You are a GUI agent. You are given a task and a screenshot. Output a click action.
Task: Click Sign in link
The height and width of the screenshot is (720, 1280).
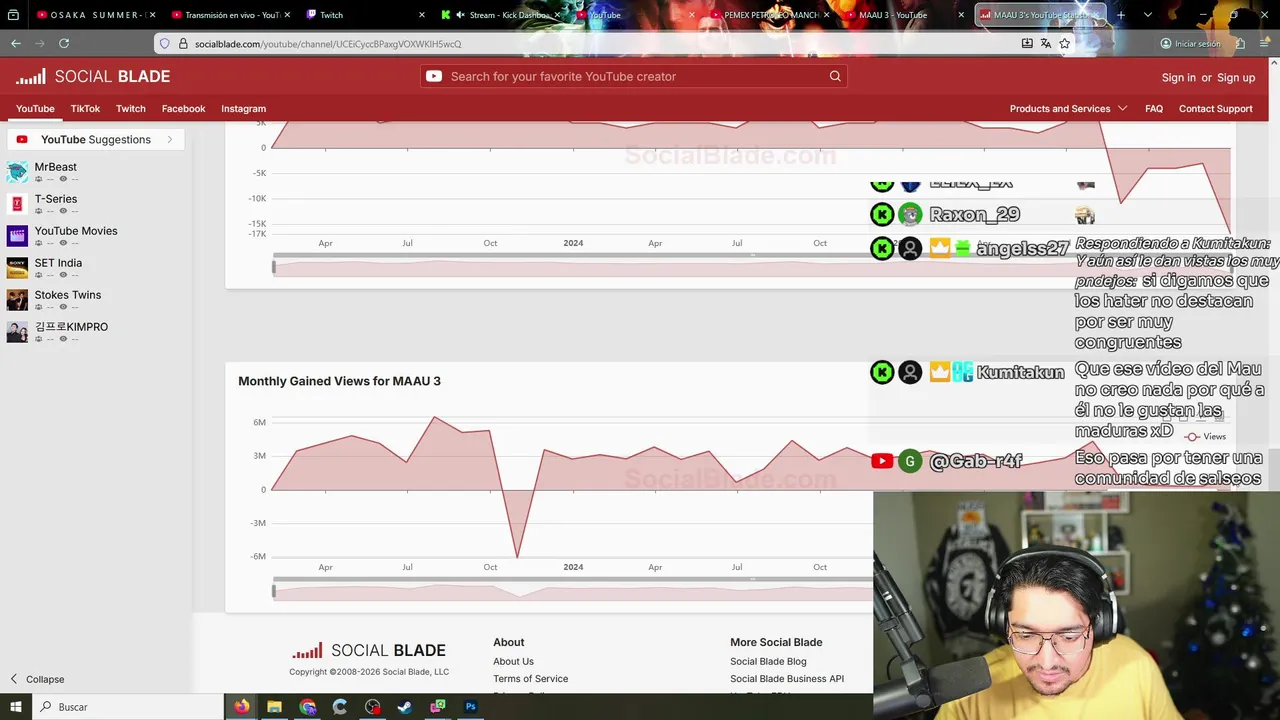coord(1178,77)
